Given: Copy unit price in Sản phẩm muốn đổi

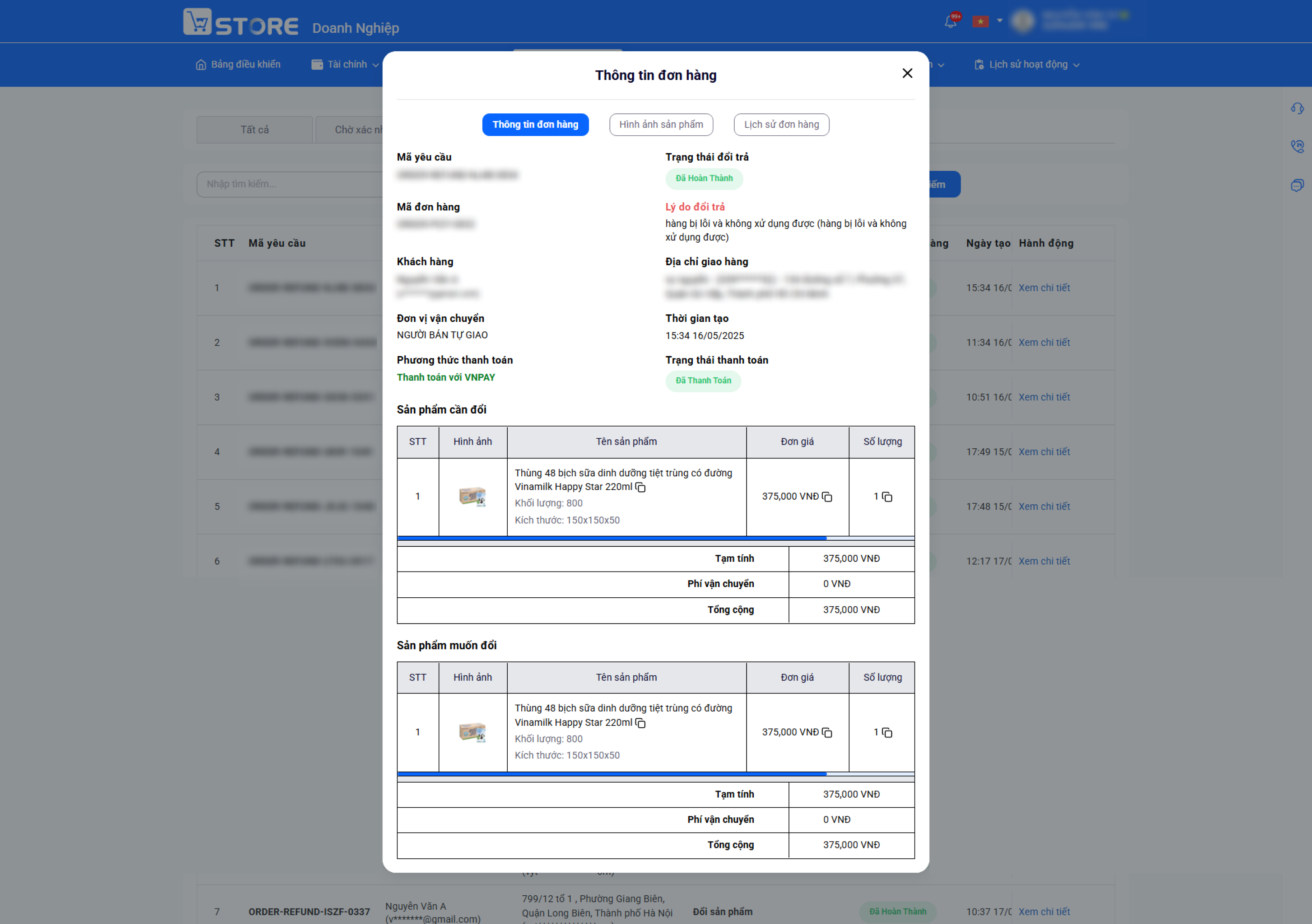Looking at the screenshot, I should 827,733.
